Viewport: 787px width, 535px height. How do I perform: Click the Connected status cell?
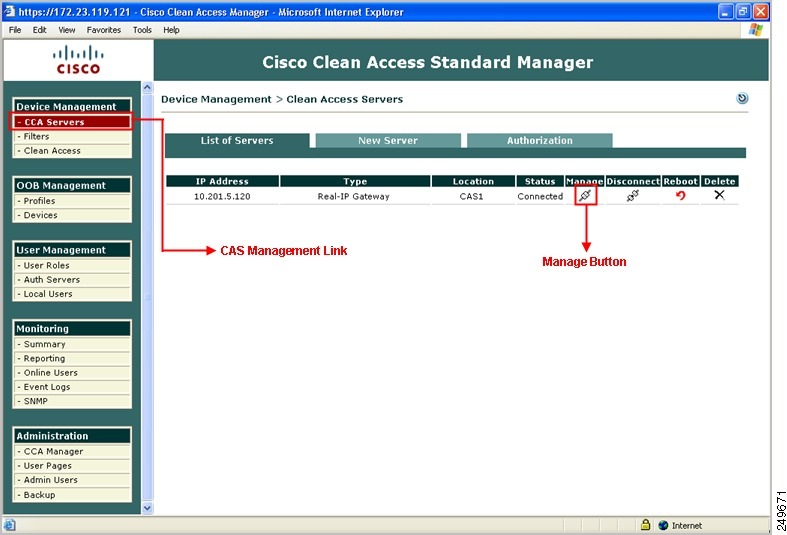(x=540, y=196)
